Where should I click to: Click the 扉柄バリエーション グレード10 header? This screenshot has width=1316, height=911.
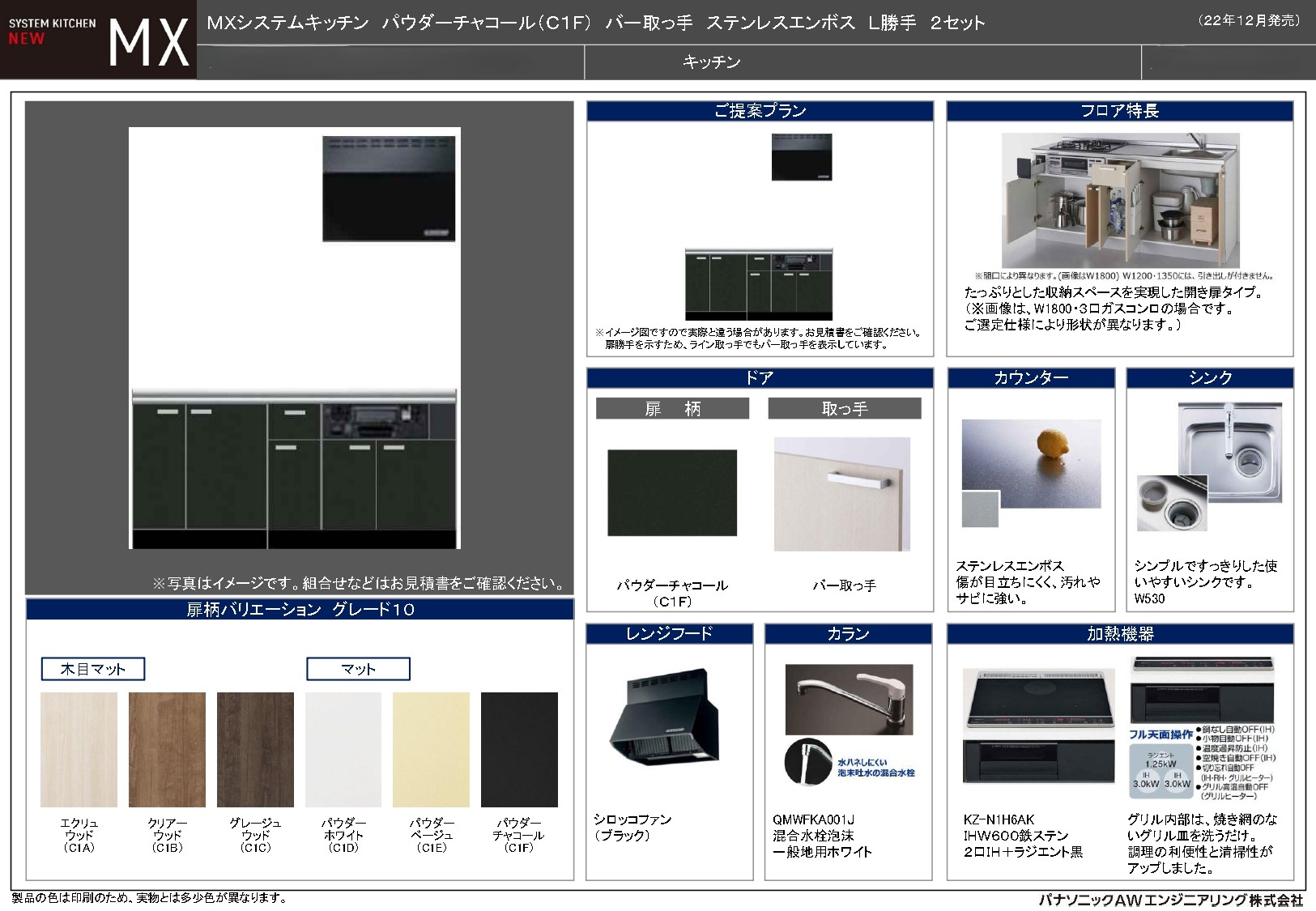(x=300, y=609)
